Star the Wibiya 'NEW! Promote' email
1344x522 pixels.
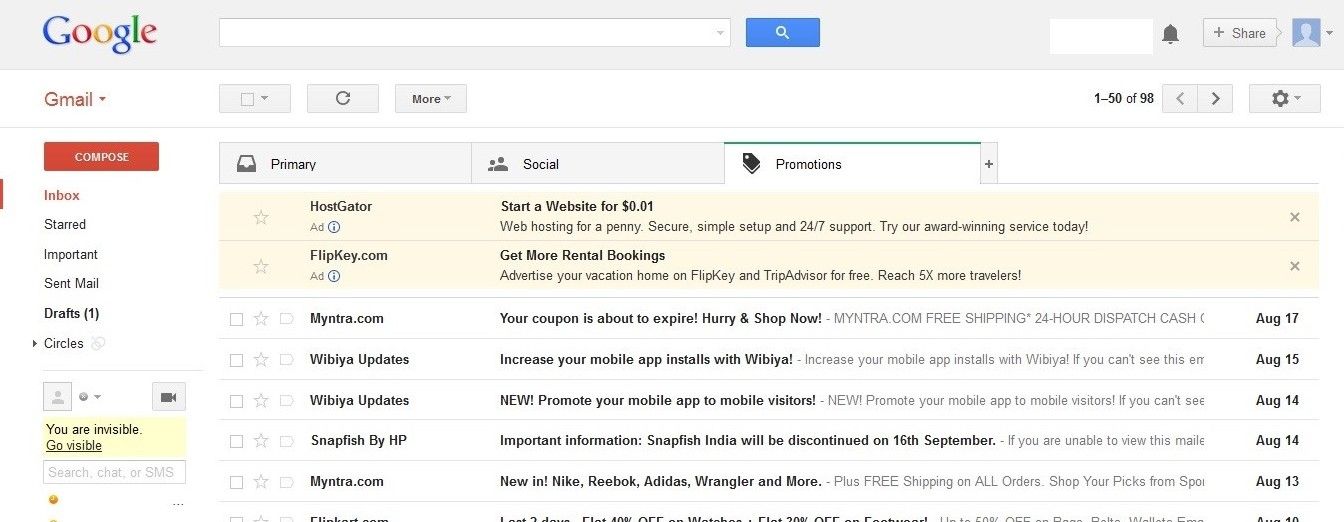[261, 400]
